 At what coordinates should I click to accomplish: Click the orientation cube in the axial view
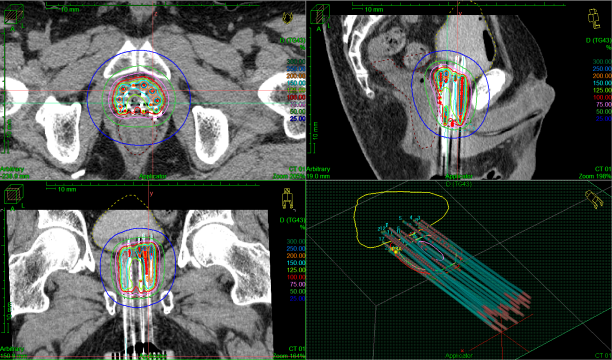(x=14, y=15)
